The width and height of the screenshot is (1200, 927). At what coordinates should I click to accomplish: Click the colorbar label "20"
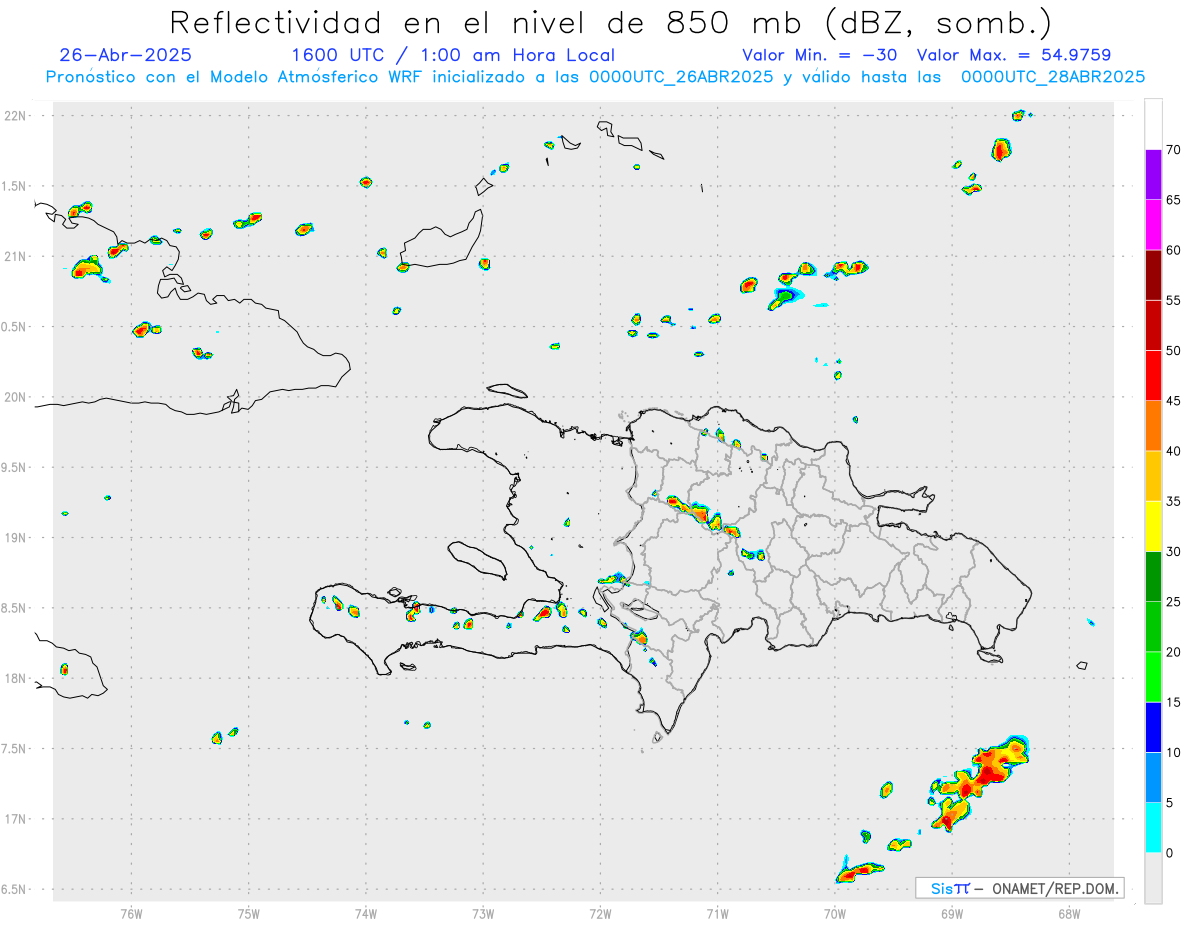coord(1173,652)
